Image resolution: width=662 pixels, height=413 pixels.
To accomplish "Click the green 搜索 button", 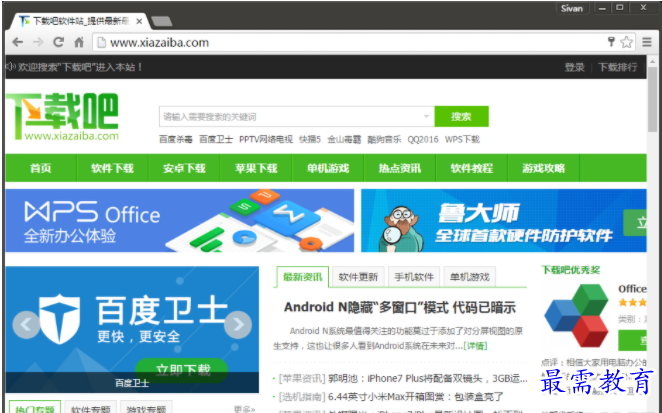I will 461,117.
